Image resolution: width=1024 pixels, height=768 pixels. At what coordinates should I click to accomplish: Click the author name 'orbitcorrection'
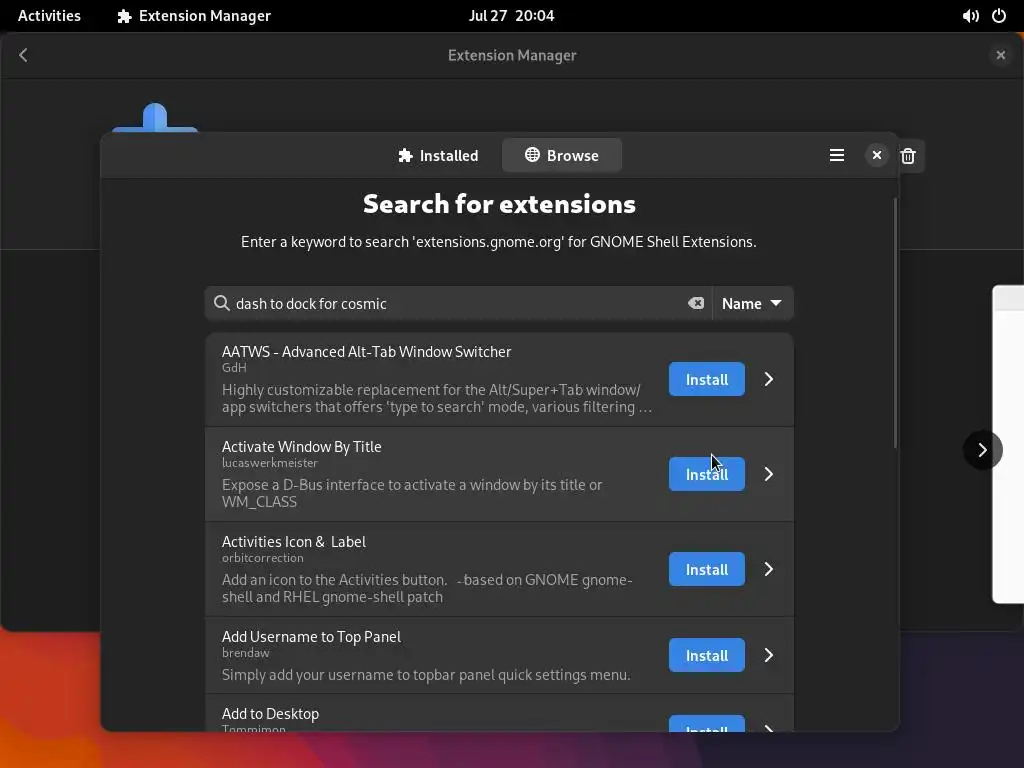(263, 558)
